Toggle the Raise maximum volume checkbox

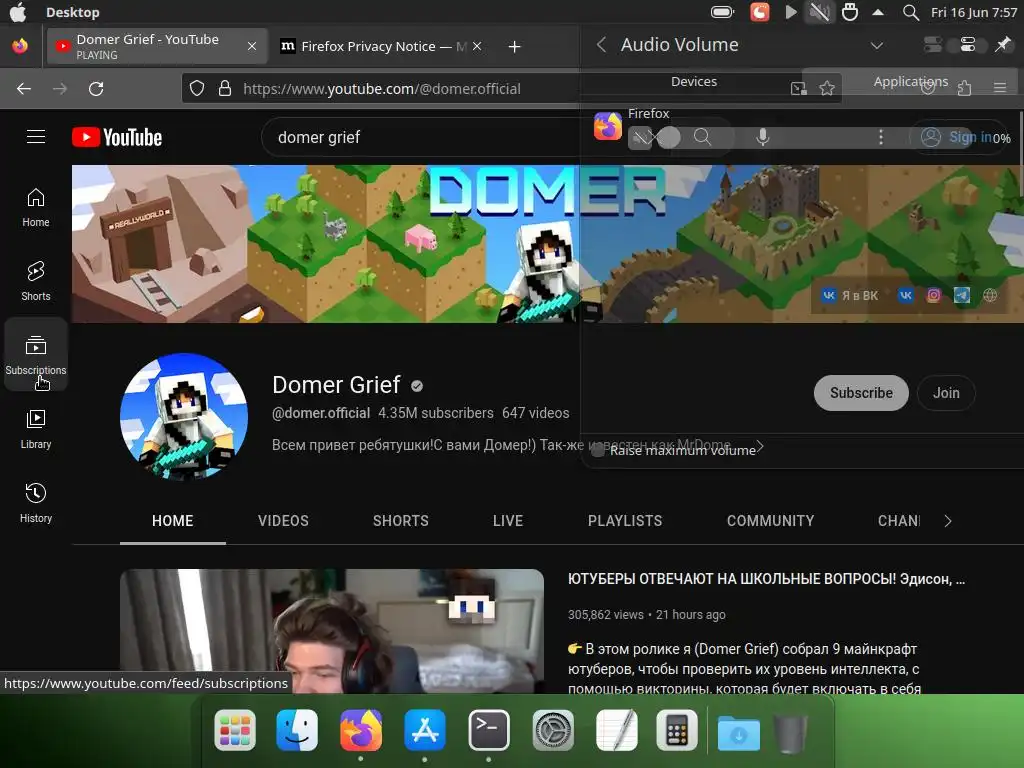(598, 451)
